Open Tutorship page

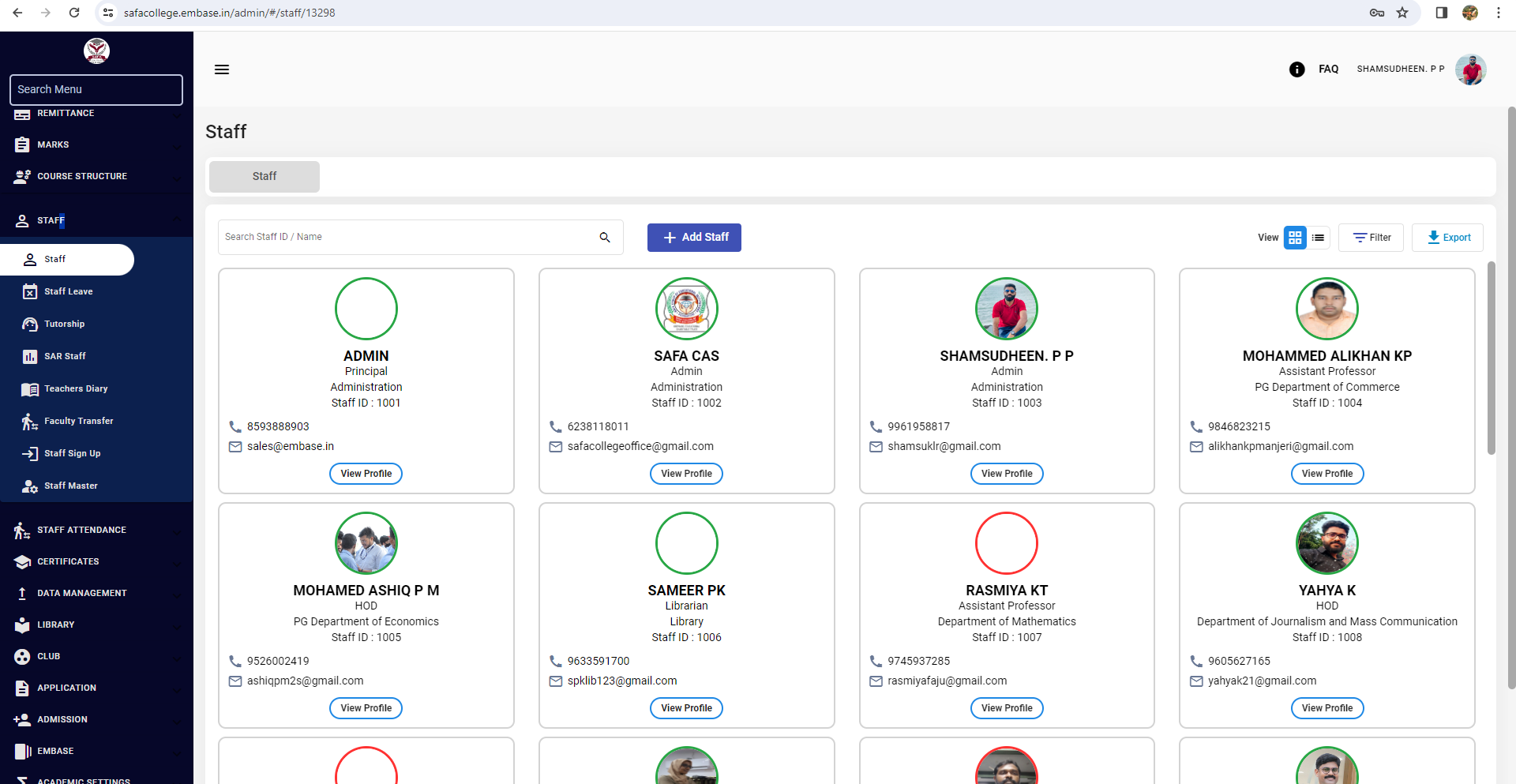coord(96,324)
